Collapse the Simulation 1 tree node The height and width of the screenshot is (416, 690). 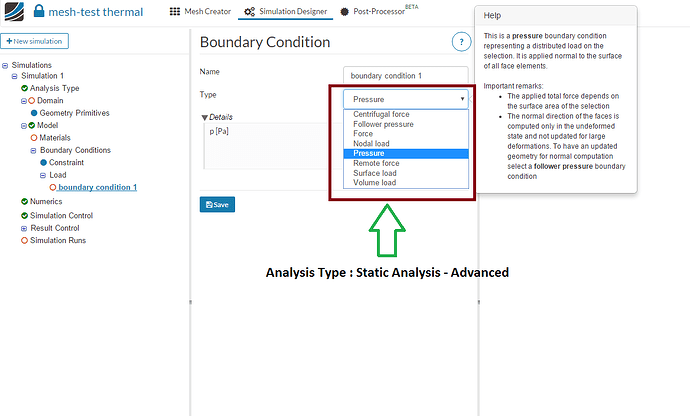pos(15,76)
